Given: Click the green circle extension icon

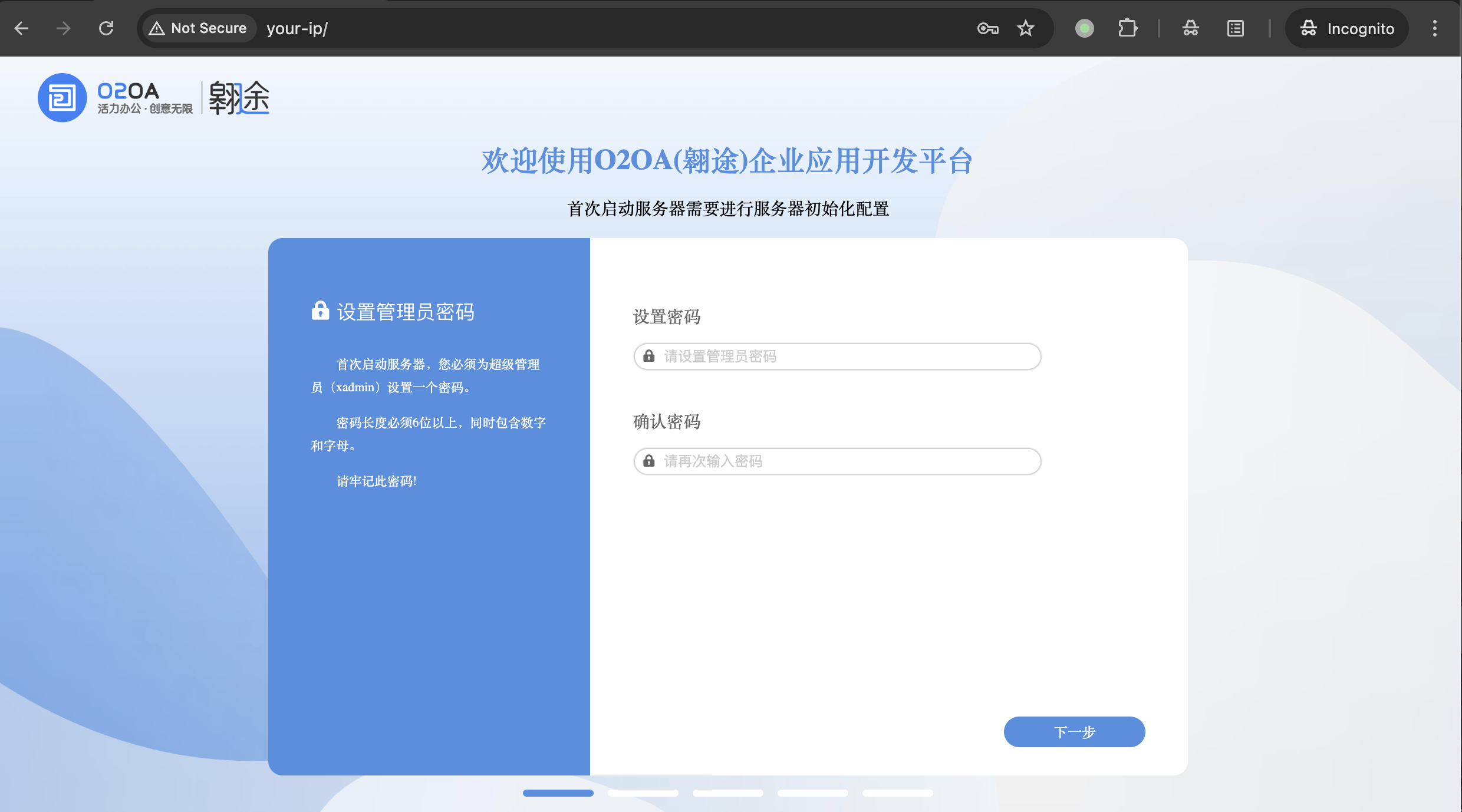Looking at the screenshot, I should click(1084, 28).
